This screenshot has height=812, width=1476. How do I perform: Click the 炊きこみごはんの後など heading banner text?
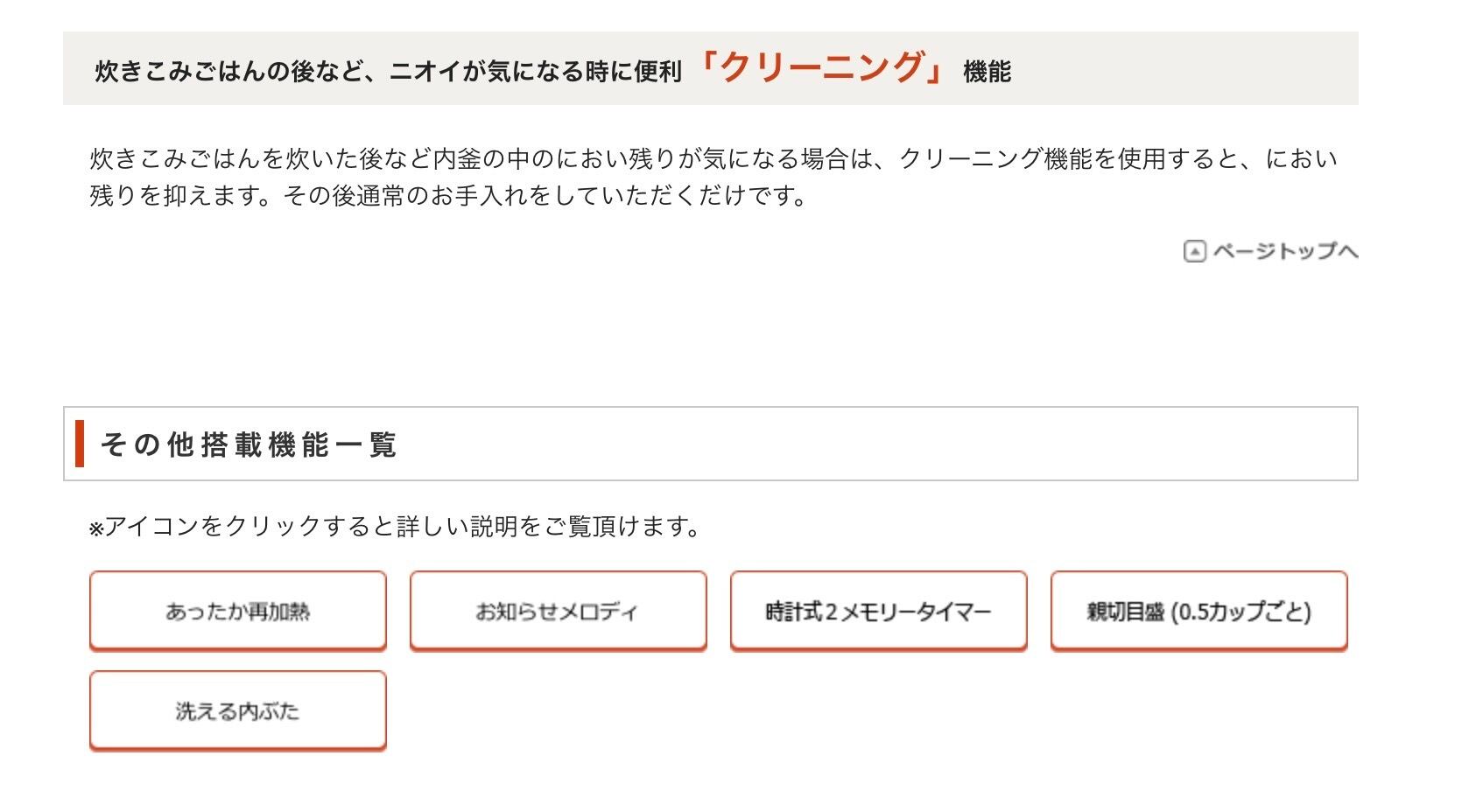(389, 71)
